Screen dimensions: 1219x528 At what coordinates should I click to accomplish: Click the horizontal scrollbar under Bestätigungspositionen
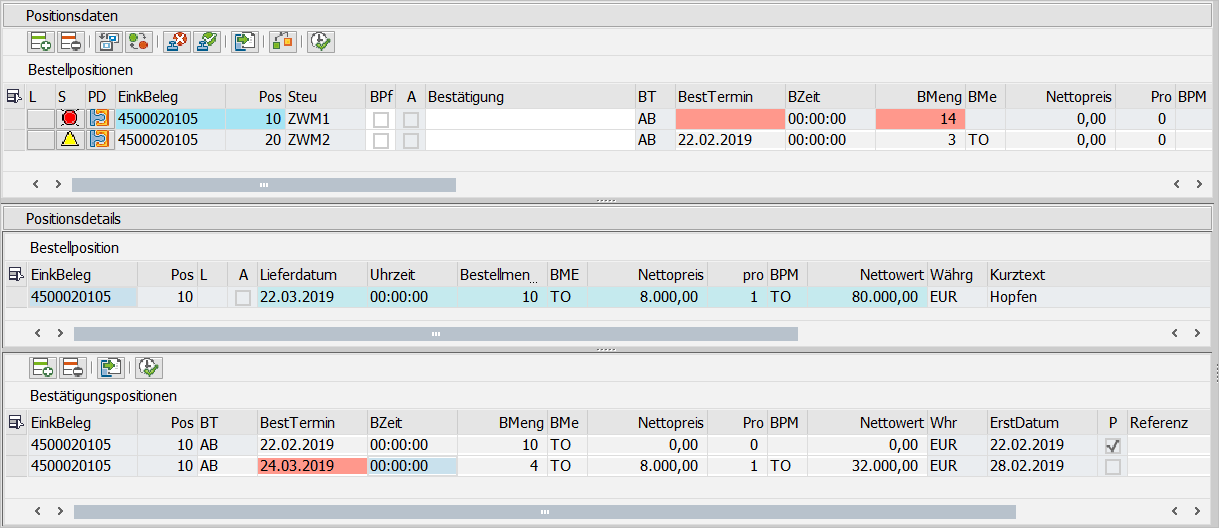pyautogui.click(x=544, y=511)
